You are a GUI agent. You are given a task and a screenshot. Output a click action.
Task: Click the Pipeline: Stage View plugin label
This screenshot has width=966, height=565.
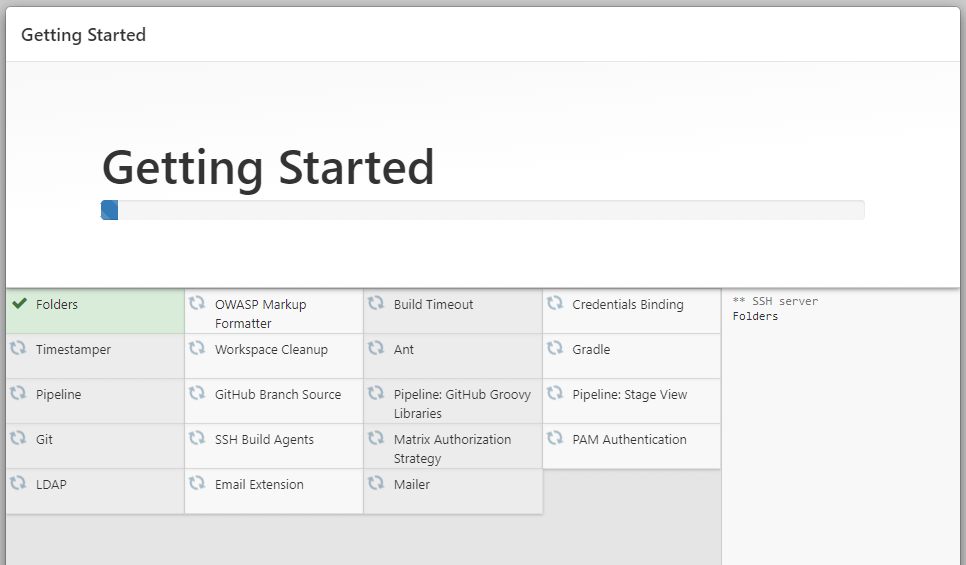pos(630,394)
